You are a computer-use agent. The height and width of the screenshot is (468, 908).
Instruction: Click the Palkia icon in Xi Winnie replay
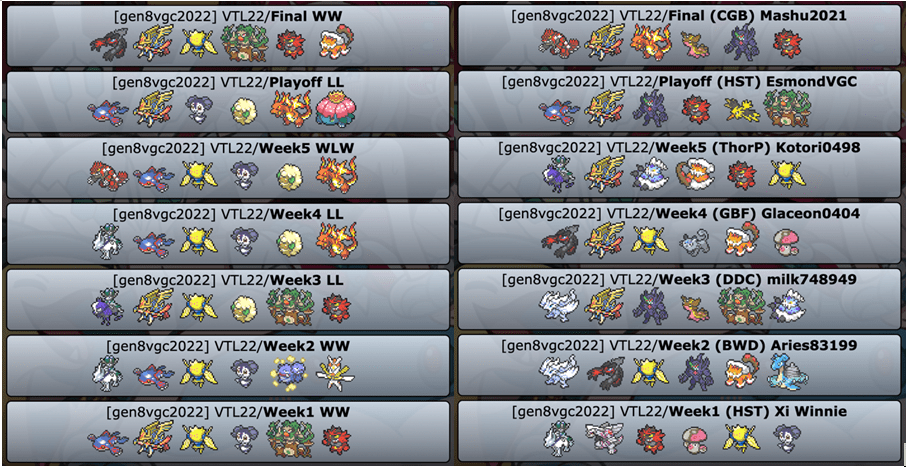pos(605,438)
